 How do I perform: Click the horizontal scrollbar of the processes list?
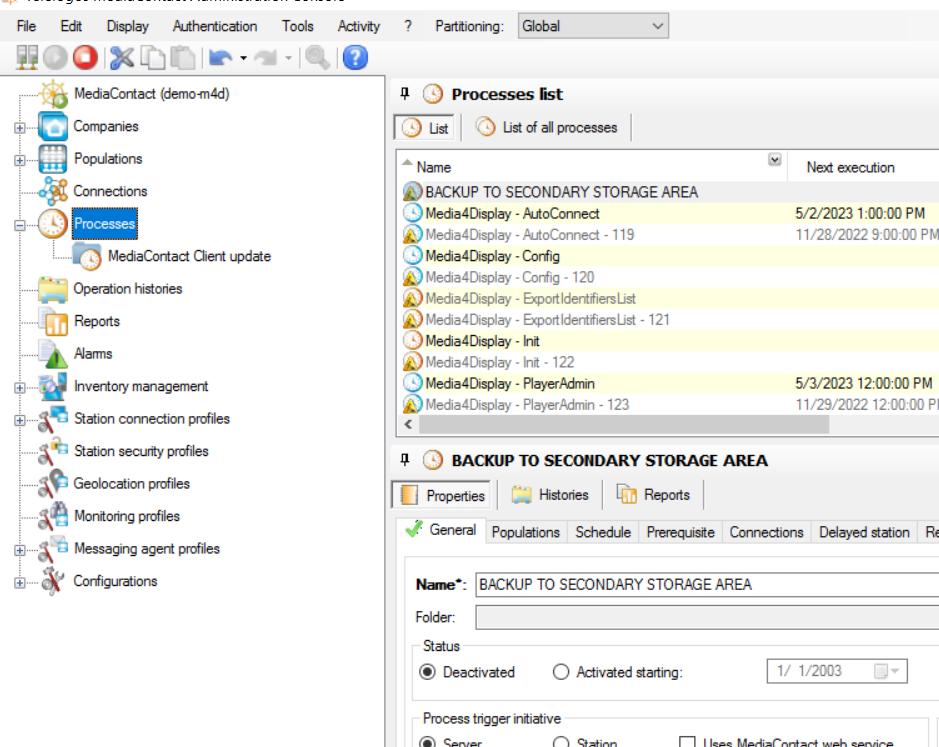[x=624, y=425]
